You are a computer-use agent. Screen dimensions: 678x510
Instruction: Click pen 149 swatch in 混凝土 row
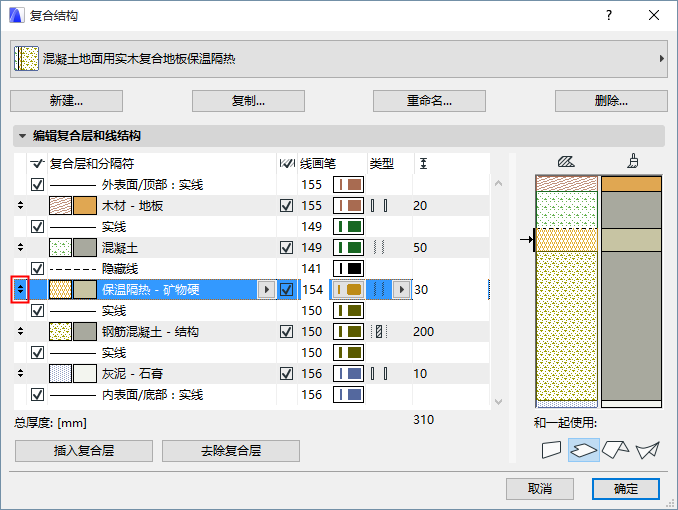tap(348, 247)
